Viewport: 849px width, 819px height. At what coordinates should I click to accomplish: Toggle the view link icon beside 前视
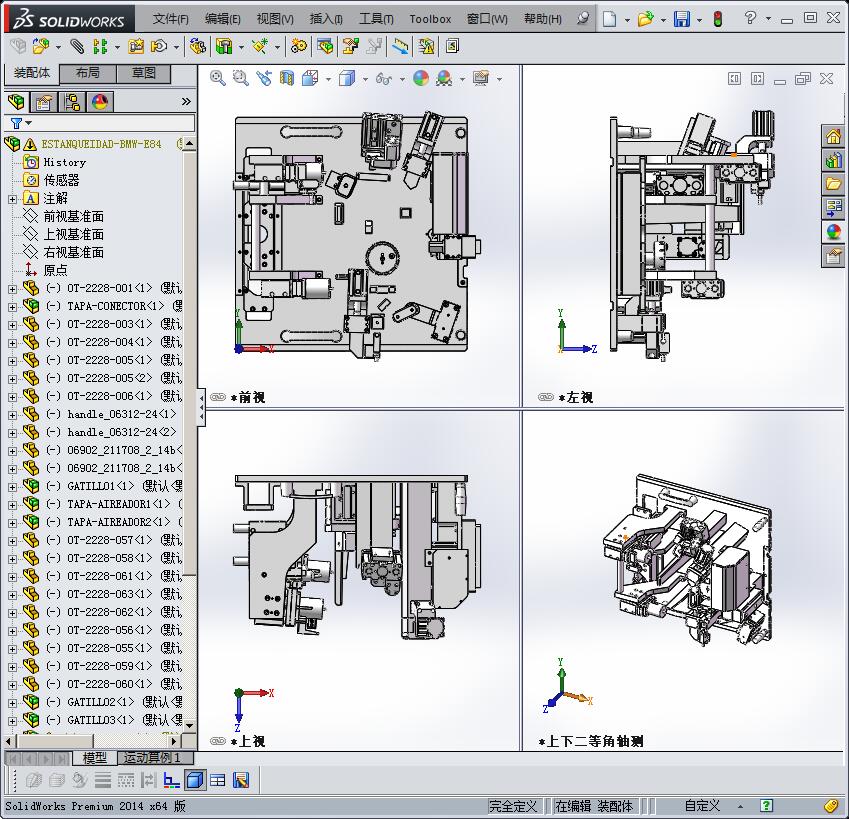tap(218, 397)
